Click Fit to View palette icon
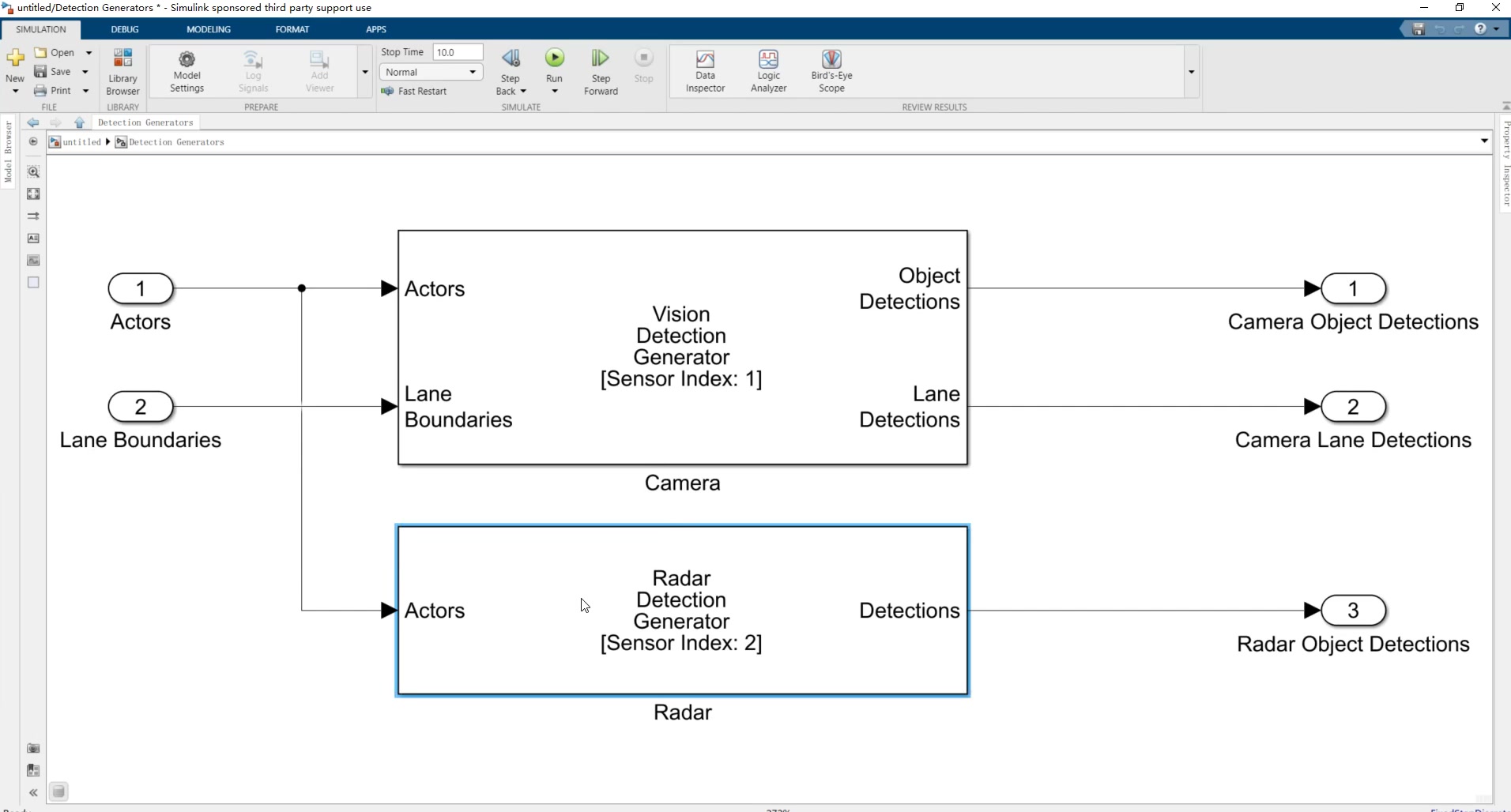 pyautogui.click(x=33, y=194)
